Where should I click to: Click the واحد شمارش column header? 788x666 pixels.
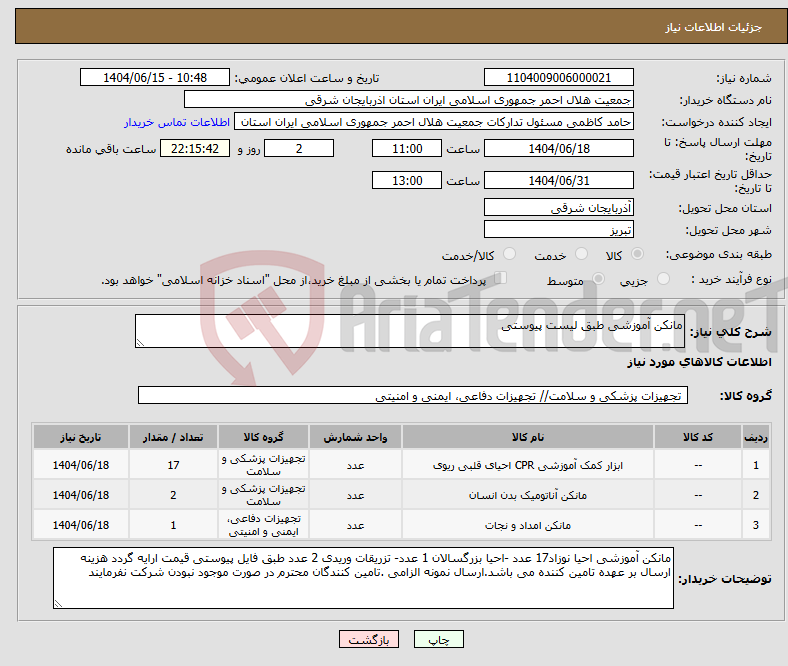point(355,437)
